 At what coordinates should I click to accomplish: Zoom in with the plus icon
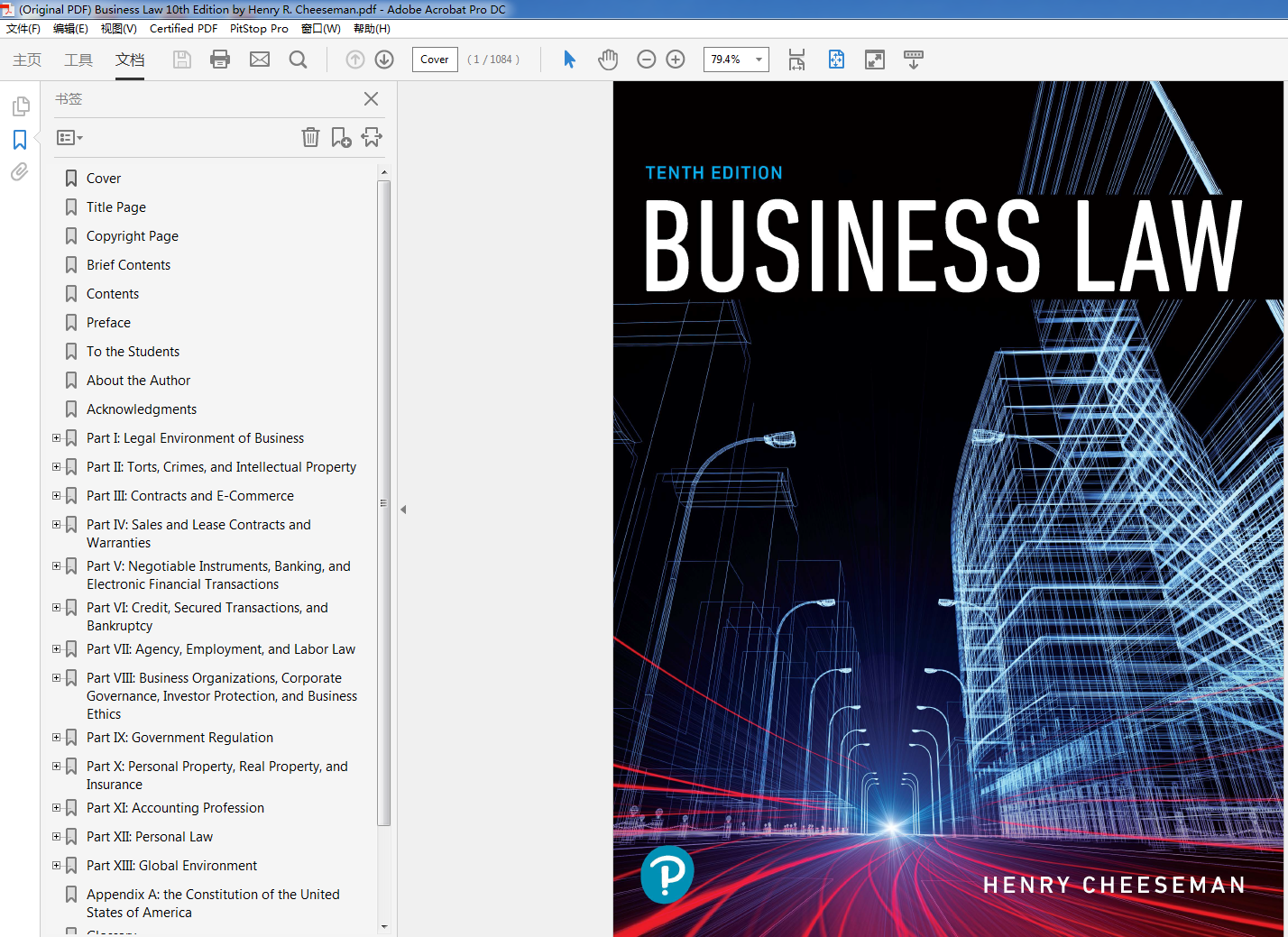pyautogui.click(x=676, y=60)
